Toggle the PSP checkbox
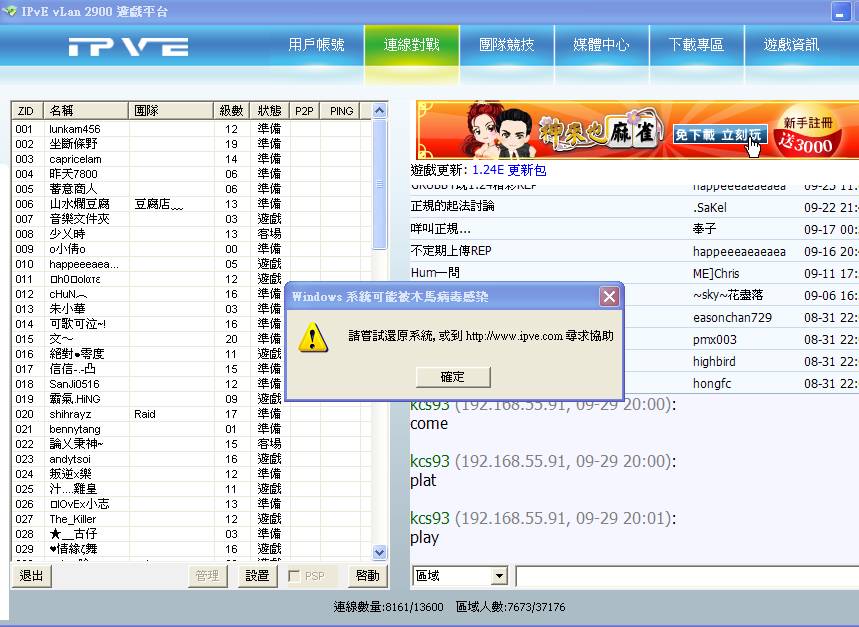859x627 pixels. tap(294, 576)
